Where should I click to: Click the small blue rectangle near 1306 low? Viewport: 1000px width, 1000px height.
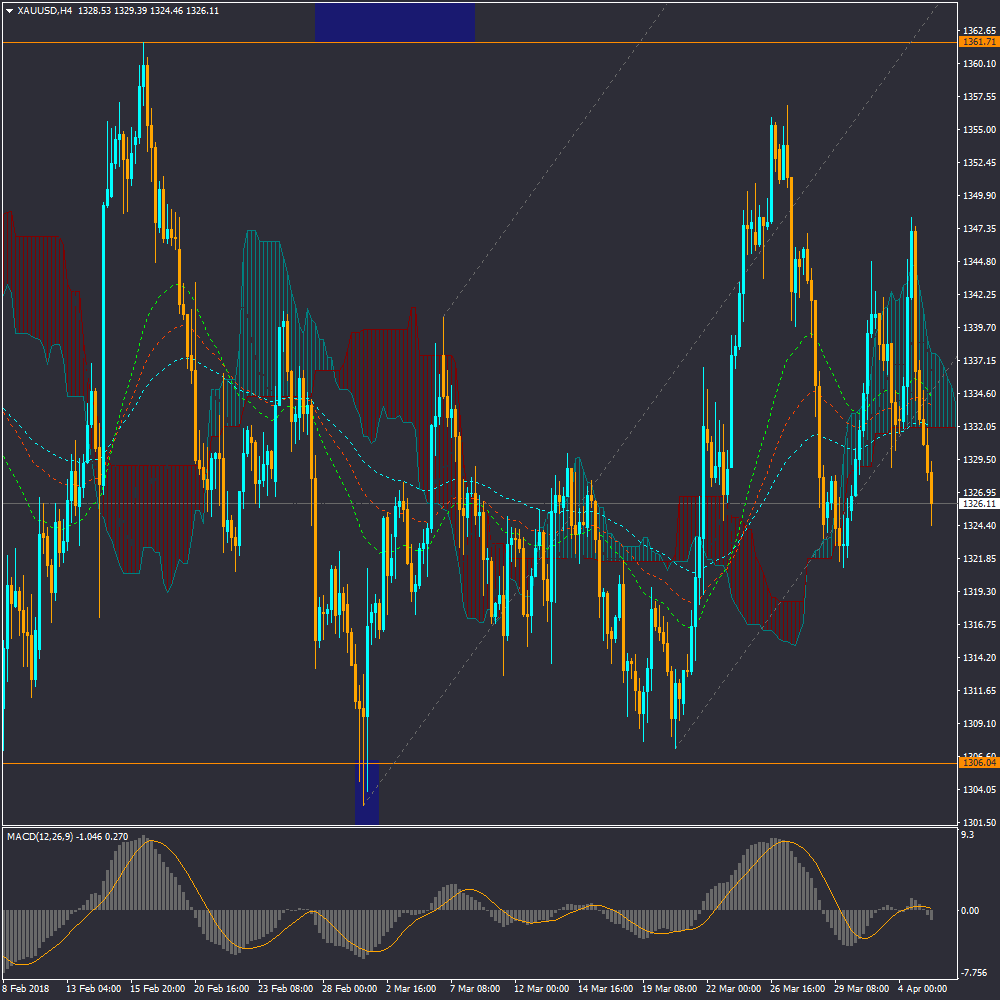point(367,792)
